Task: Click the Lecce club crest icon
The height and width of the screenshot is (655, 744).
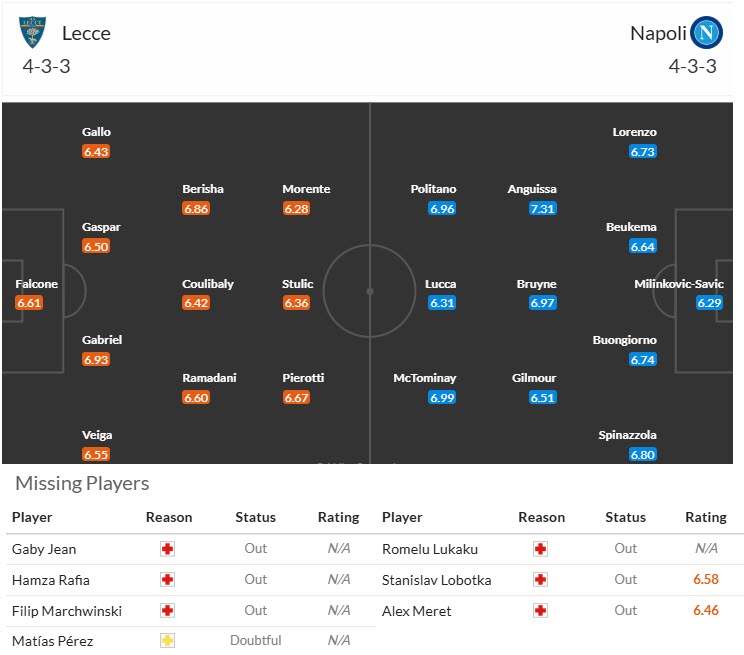Action: click(33, 33)
